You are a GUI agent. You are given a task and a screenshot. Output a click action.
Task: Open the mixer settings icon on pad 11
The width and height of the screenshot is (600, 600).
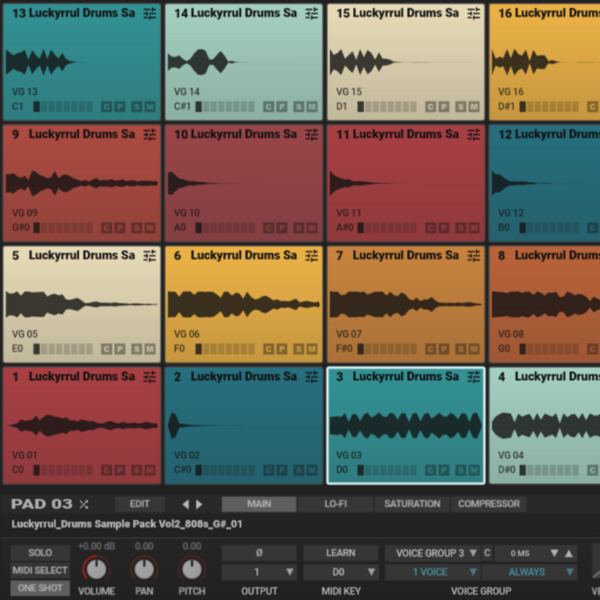coord(473,135)
